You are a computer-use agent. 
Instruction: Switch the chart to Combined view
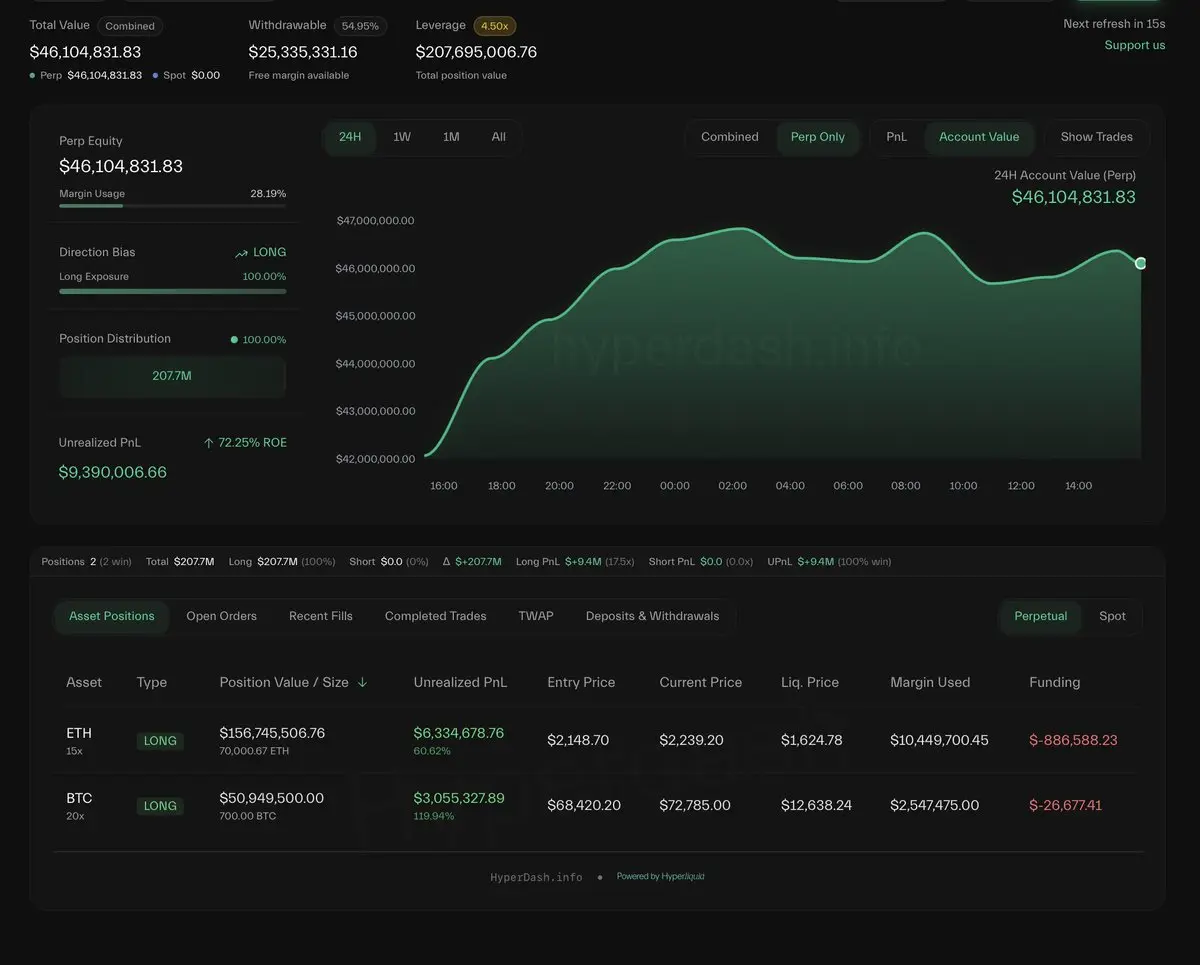[x=729, y=137]
